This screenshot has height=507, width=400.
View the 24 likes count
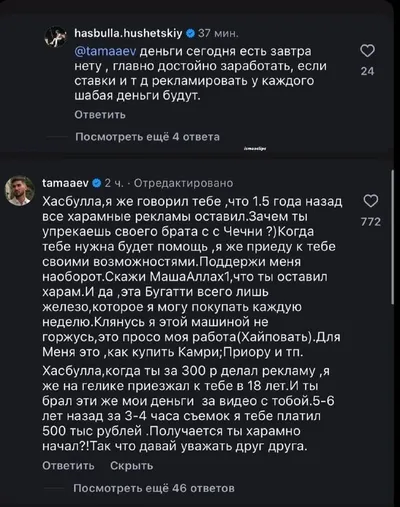pos(367,71)
